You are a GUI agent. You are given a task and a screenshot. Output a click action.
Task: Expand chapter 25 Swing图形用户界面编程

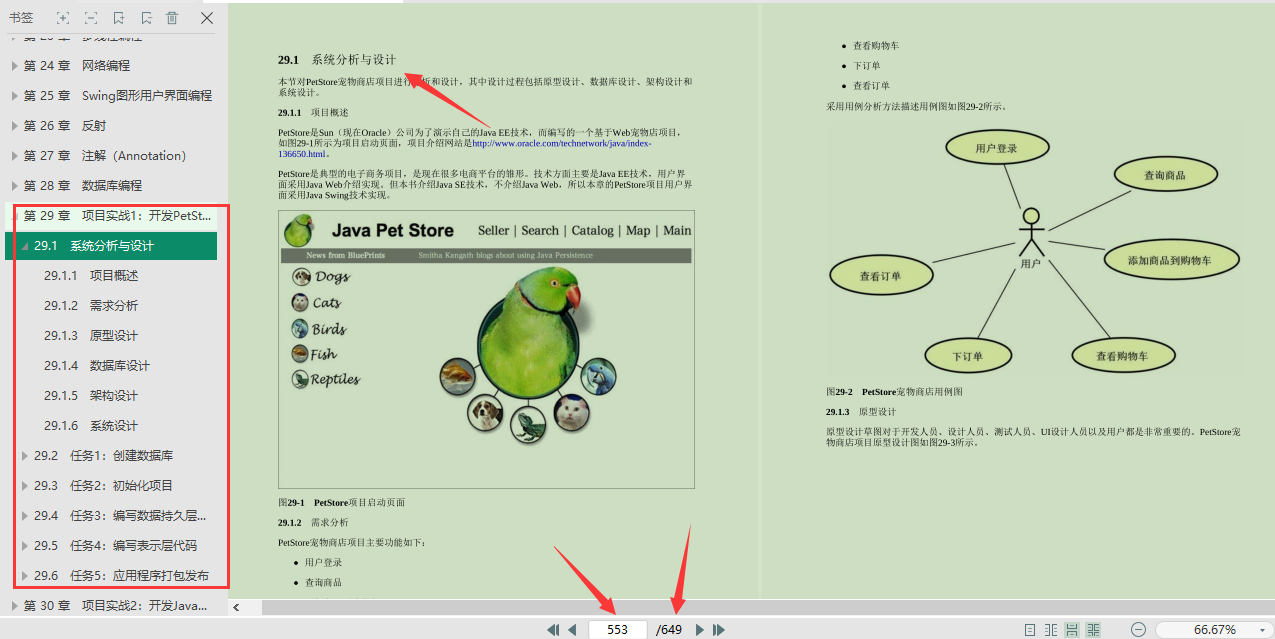point(14,96)
